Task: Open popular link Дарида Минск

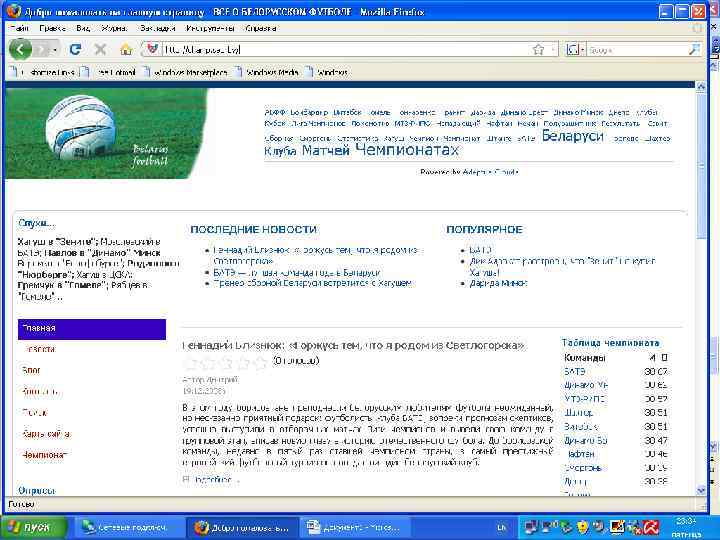Action: [x=498, y=283]
